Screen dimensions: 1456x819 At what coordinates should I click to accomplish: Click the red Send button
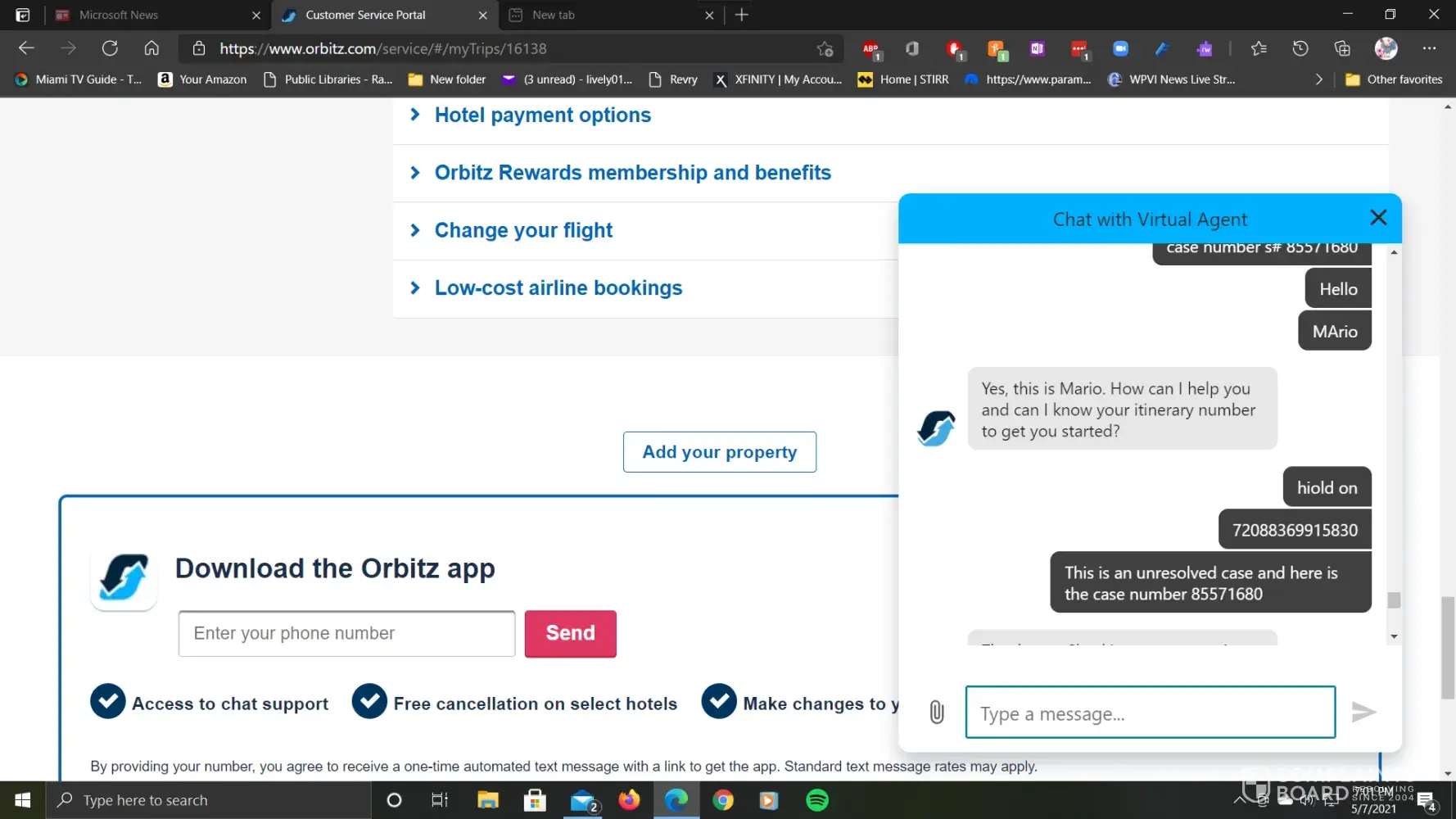point(571,633)
